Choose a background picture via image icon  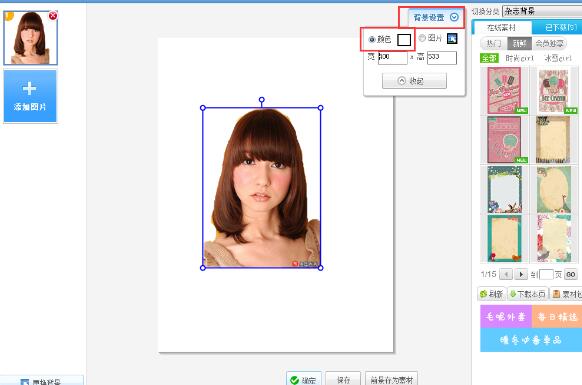click(452, 39)
